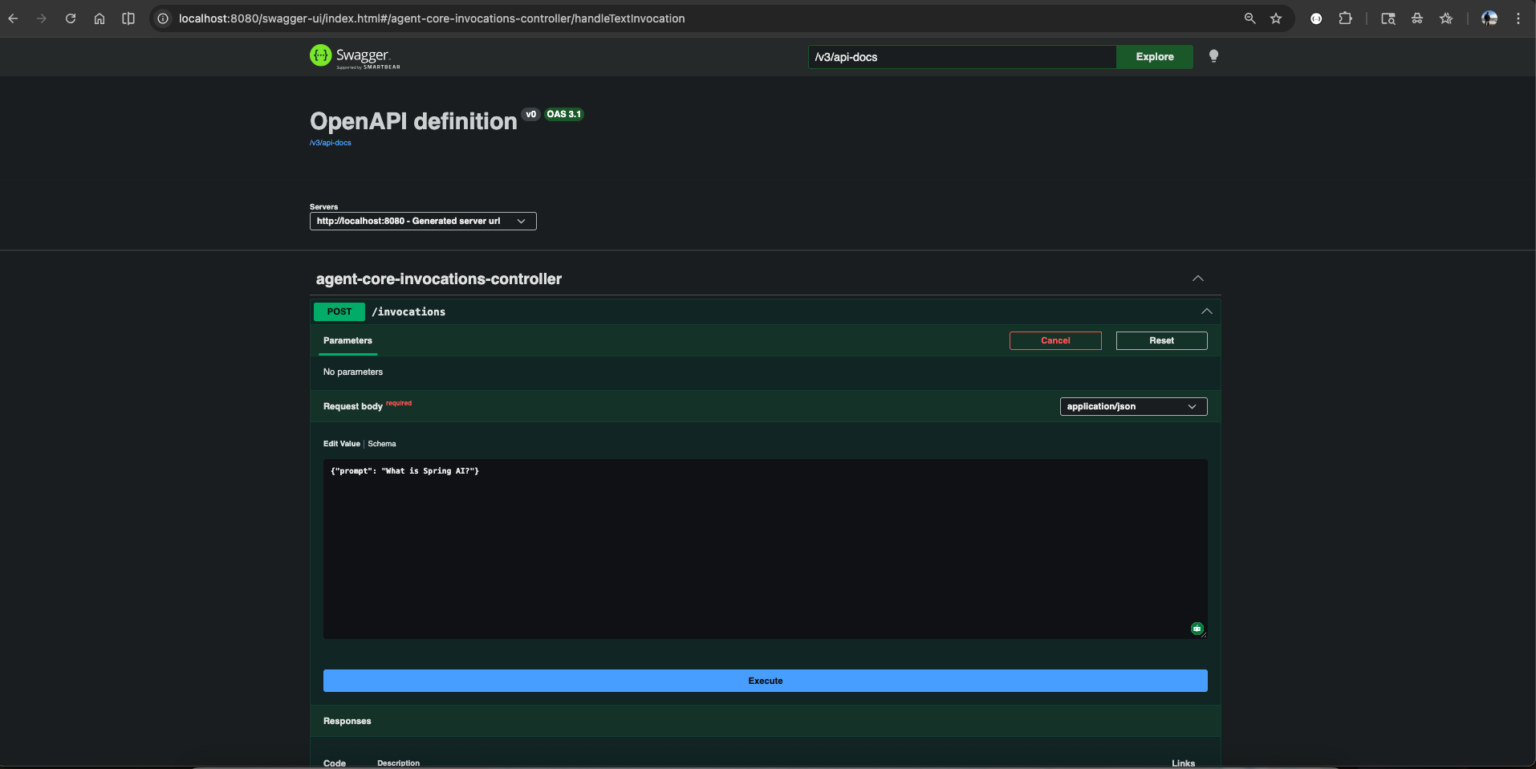
Task: View site information icon beside URL
Action: click(x=163, y=18)
